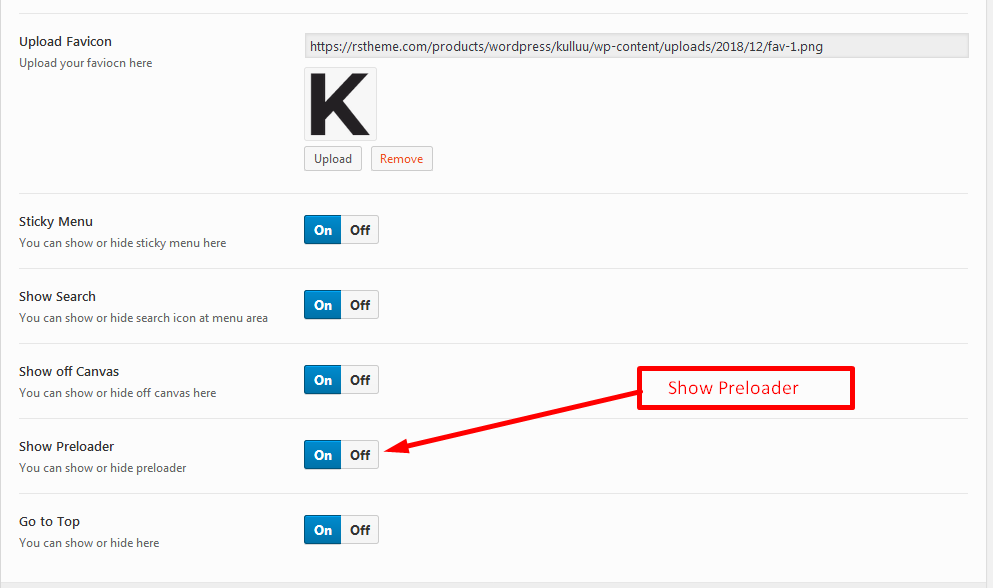Turn off the Show off Canvas option
993x588 pixels.
[360, 380]
